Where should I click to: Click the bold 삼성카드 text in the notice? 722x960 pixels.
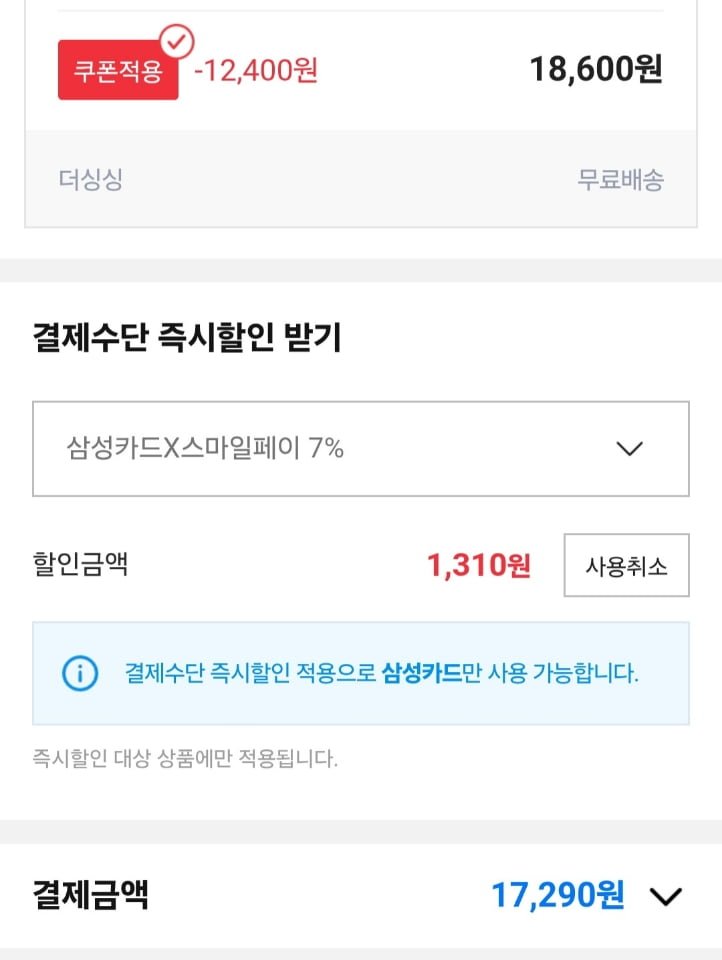[x=422, y=673]
